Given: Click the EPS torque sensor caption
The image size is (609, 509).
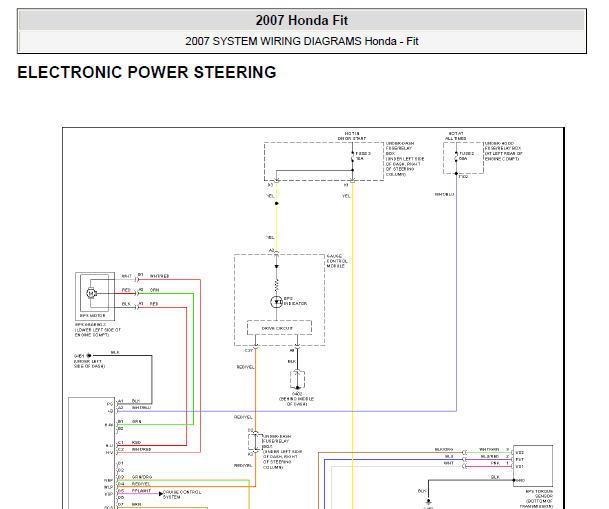Looking at the screenshot, I should click(538, 499).
